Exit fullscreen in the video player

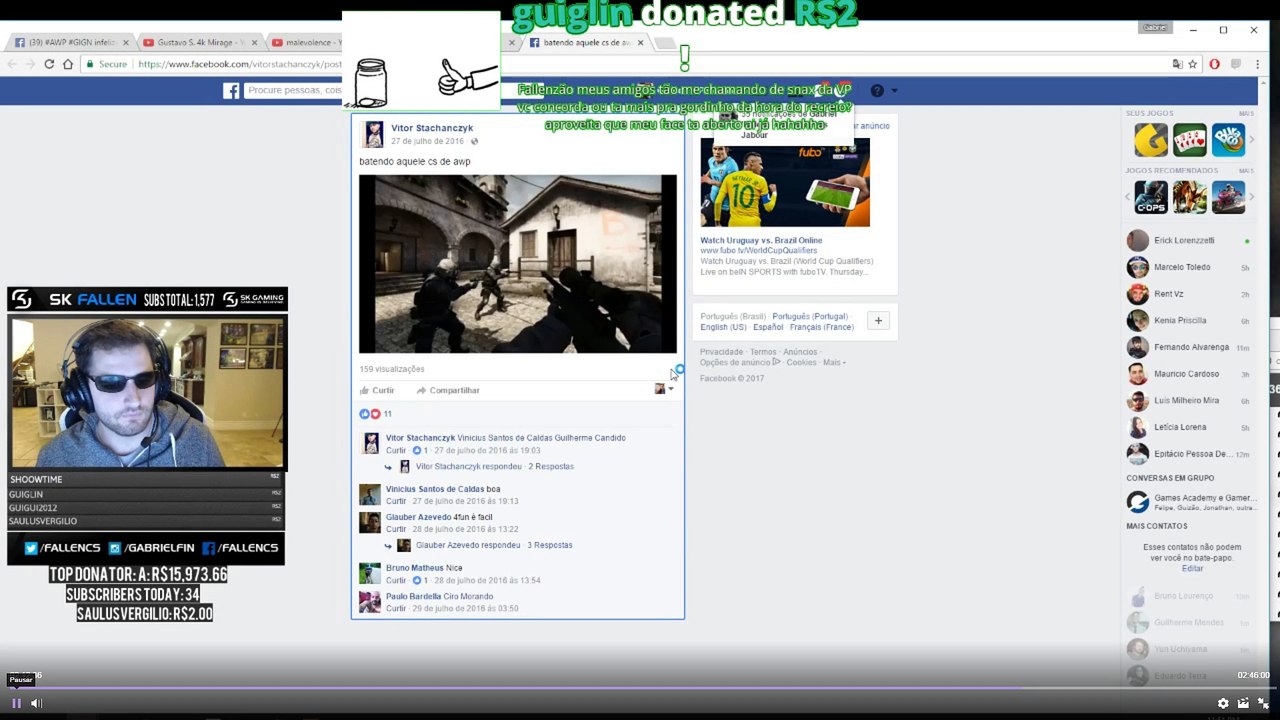click(1263, 703)
